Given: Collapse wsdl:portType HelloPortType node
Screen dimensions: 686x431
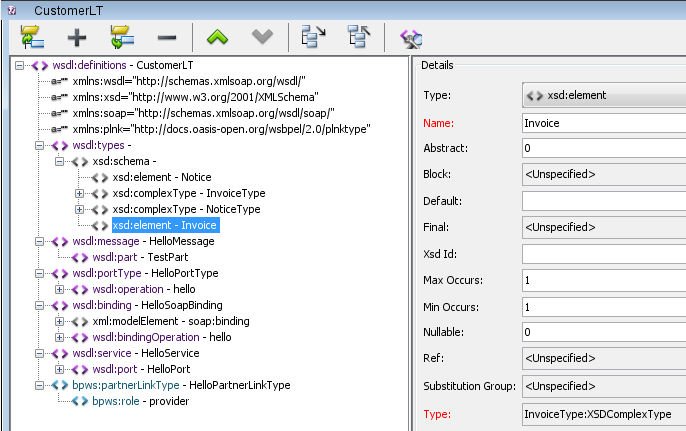Looking at the screenshot, I should point(39,273).
